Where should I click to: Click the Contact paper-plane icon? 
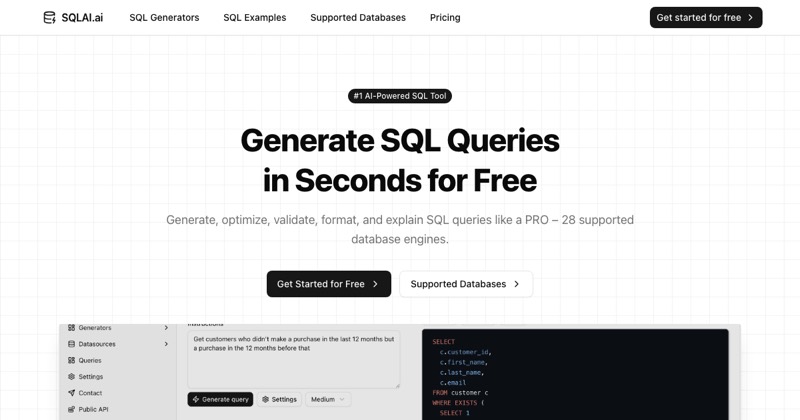tap(71, 393)
